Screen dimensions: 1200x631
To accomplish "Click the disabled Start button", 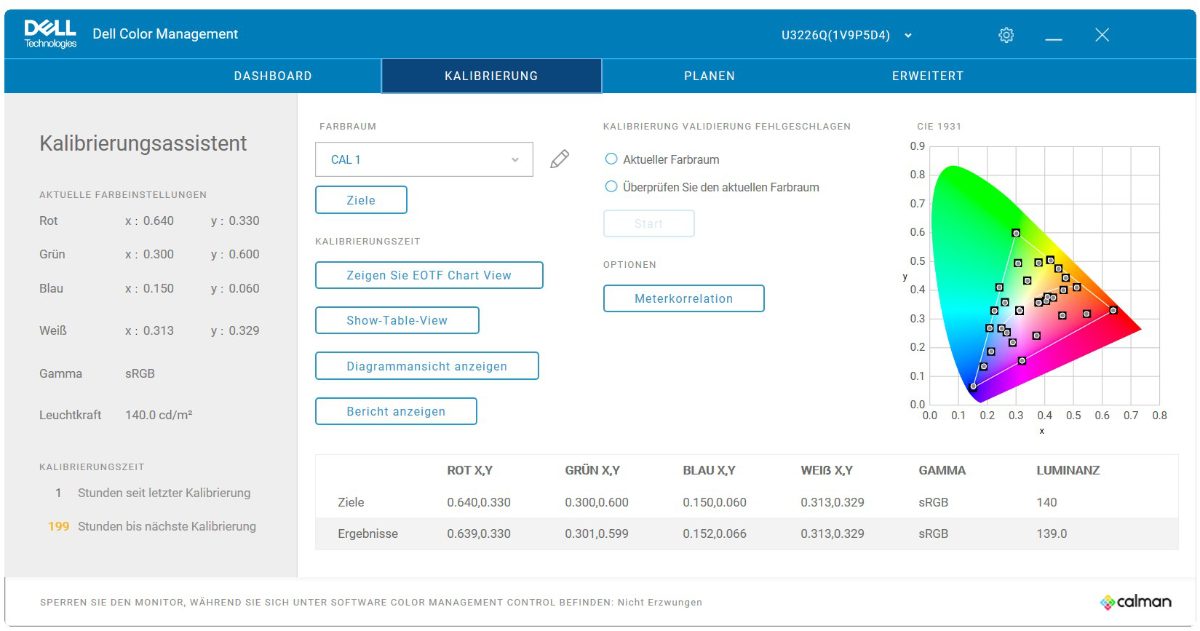I will (649, 224).
